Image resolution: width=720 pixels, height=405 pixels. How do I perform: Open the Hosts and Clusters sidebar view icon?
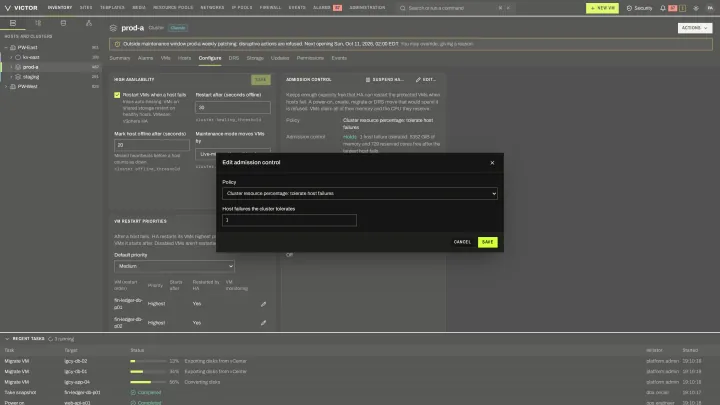tap(13, 23)
